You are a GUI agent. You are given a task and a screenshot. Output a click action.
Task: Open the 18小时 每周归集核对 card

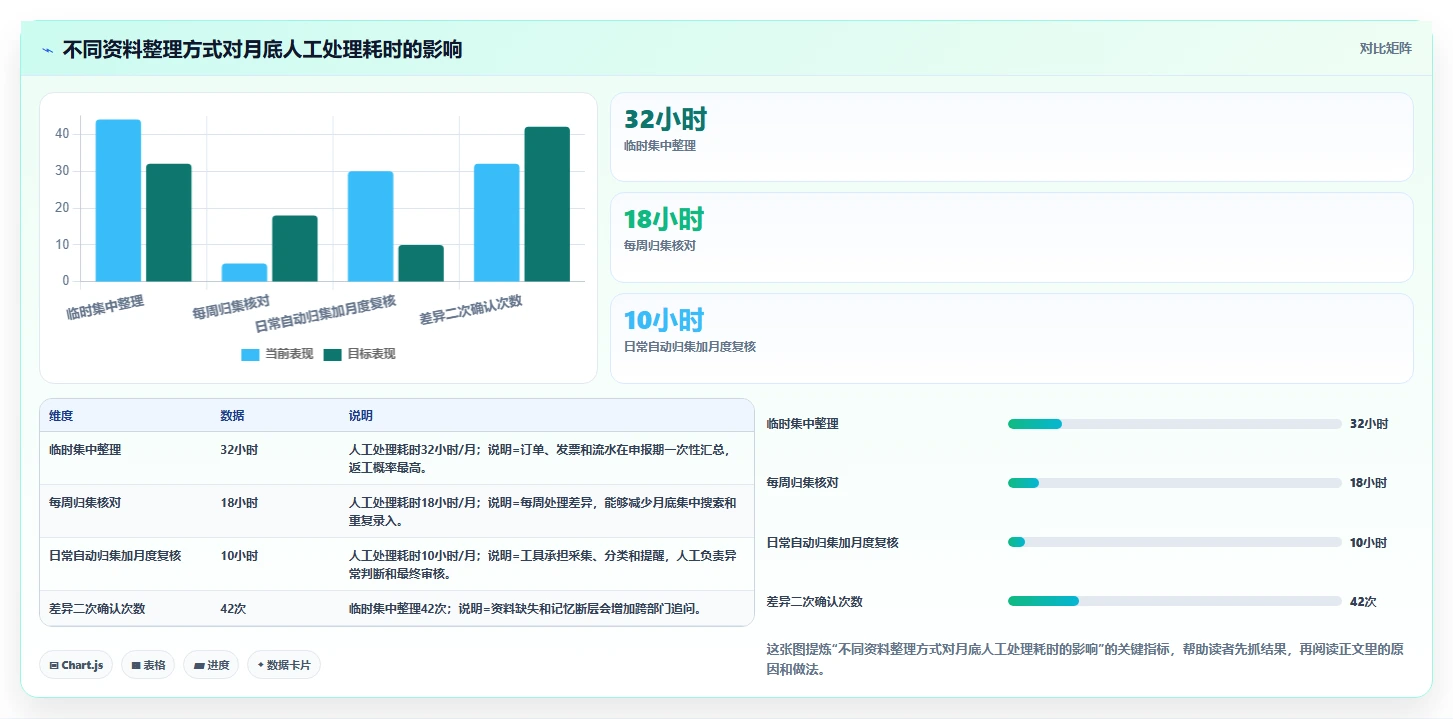1011,237
